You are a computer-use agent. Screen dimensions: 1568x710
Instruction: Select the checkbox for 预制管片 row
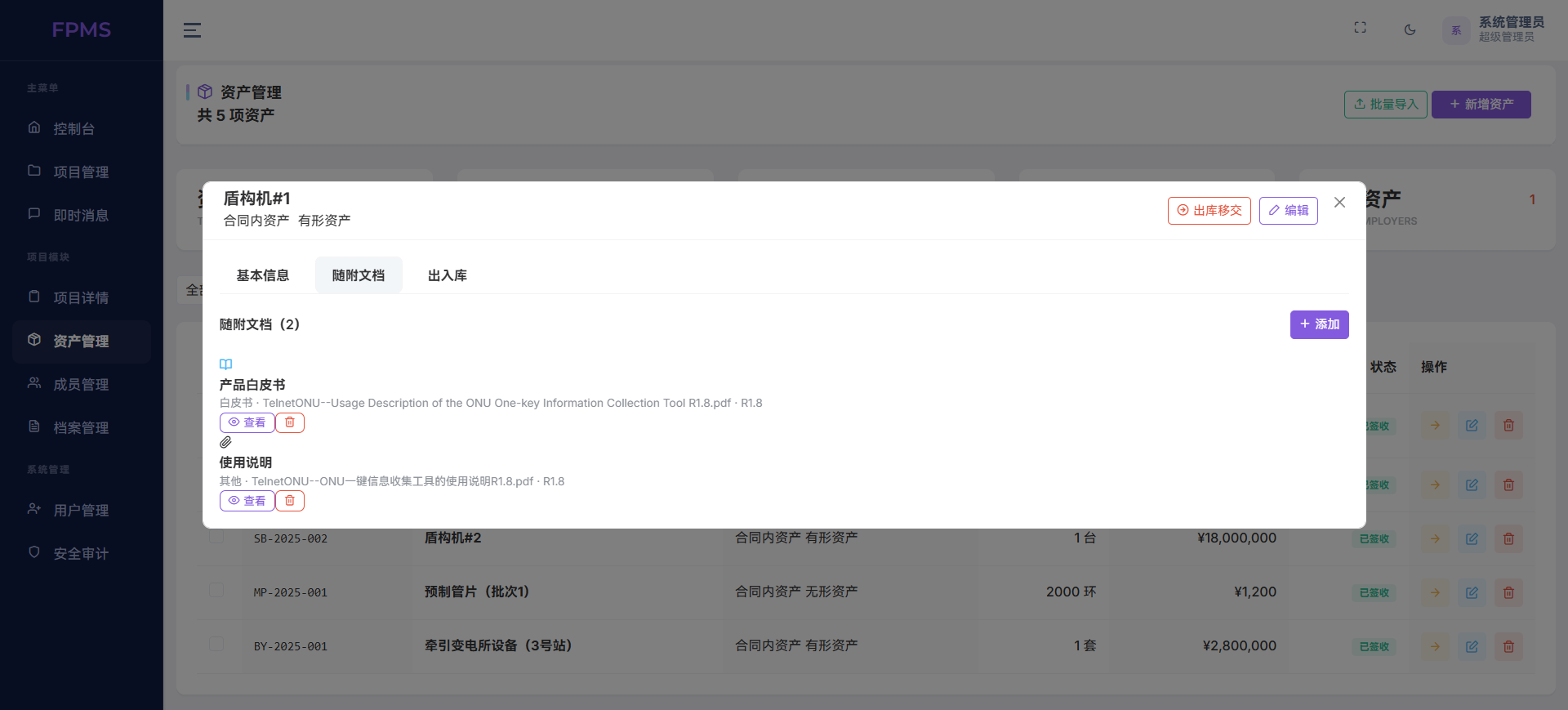(x=216, y=591)
